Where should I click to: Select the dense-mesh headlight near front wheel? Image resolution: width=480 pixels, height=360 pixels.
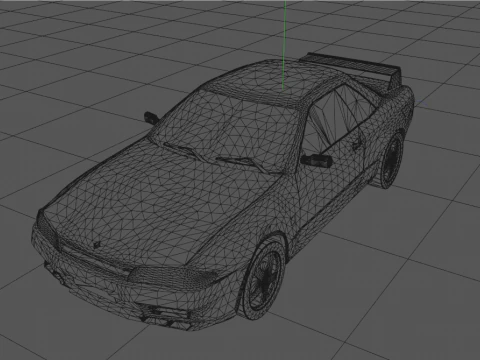pos(173,277)
